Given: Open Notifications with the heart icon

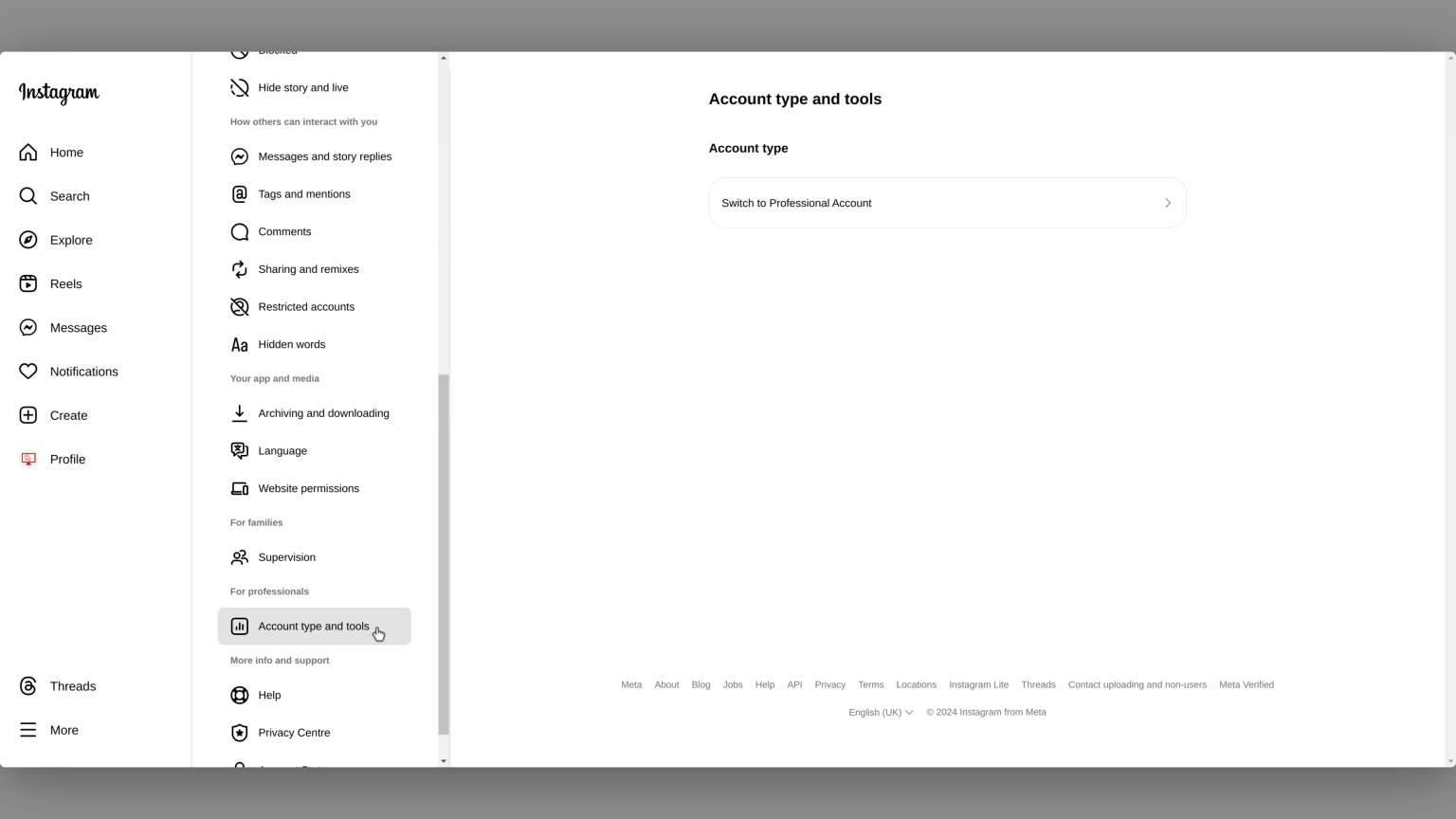Looking at the screenshot, I should [x=28, y=372].
